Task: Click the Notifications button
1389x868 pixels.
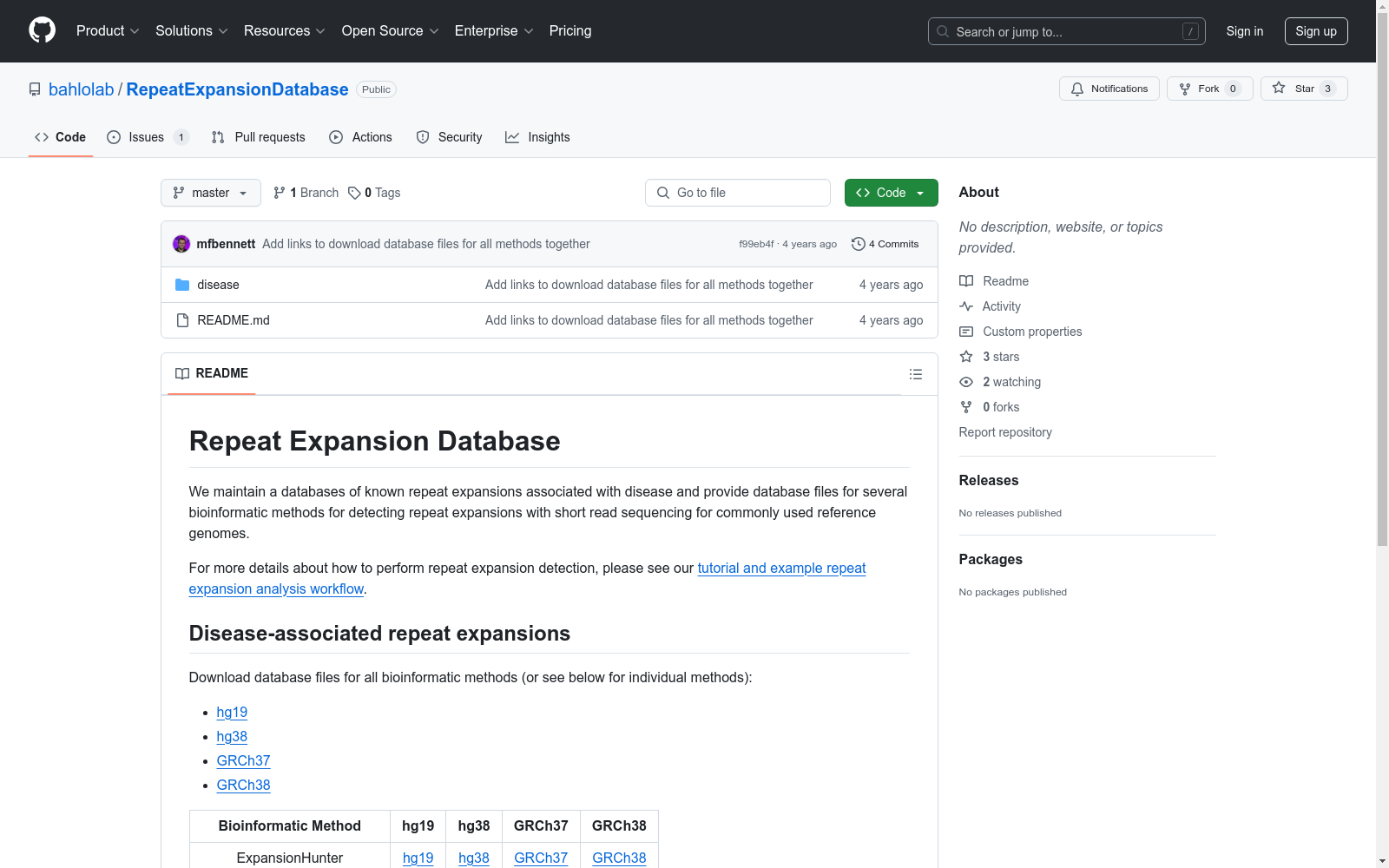Action: click(1109, 89)
